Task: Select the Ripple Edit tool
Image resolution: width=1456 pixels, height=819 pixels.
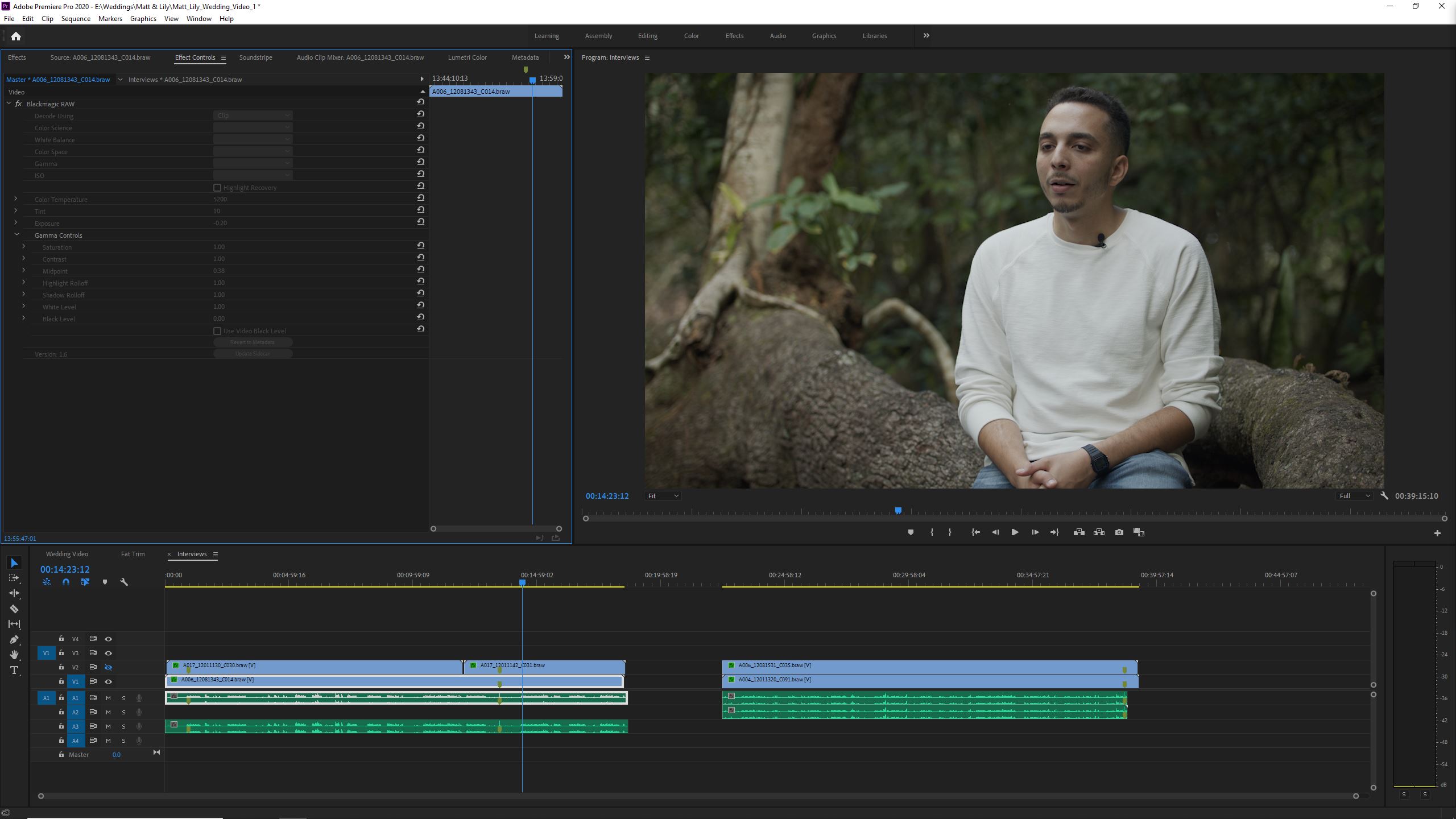Action: (x=15, y=593)
